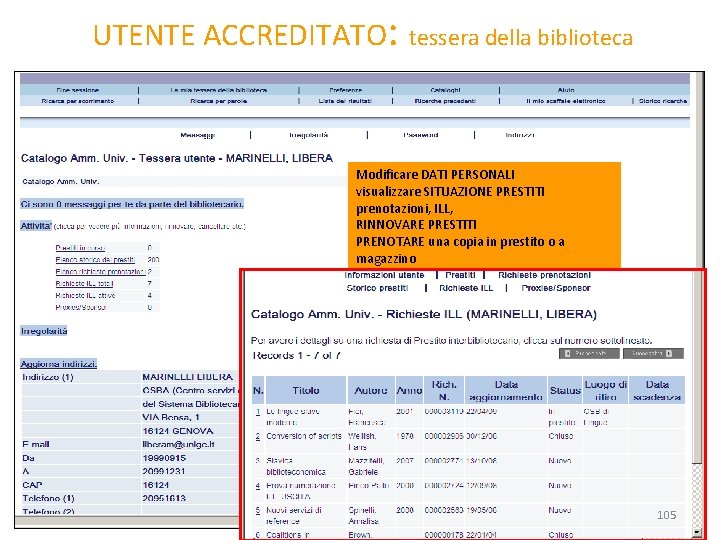Click the Data aggiornamento column header

(x=506, y=390)
